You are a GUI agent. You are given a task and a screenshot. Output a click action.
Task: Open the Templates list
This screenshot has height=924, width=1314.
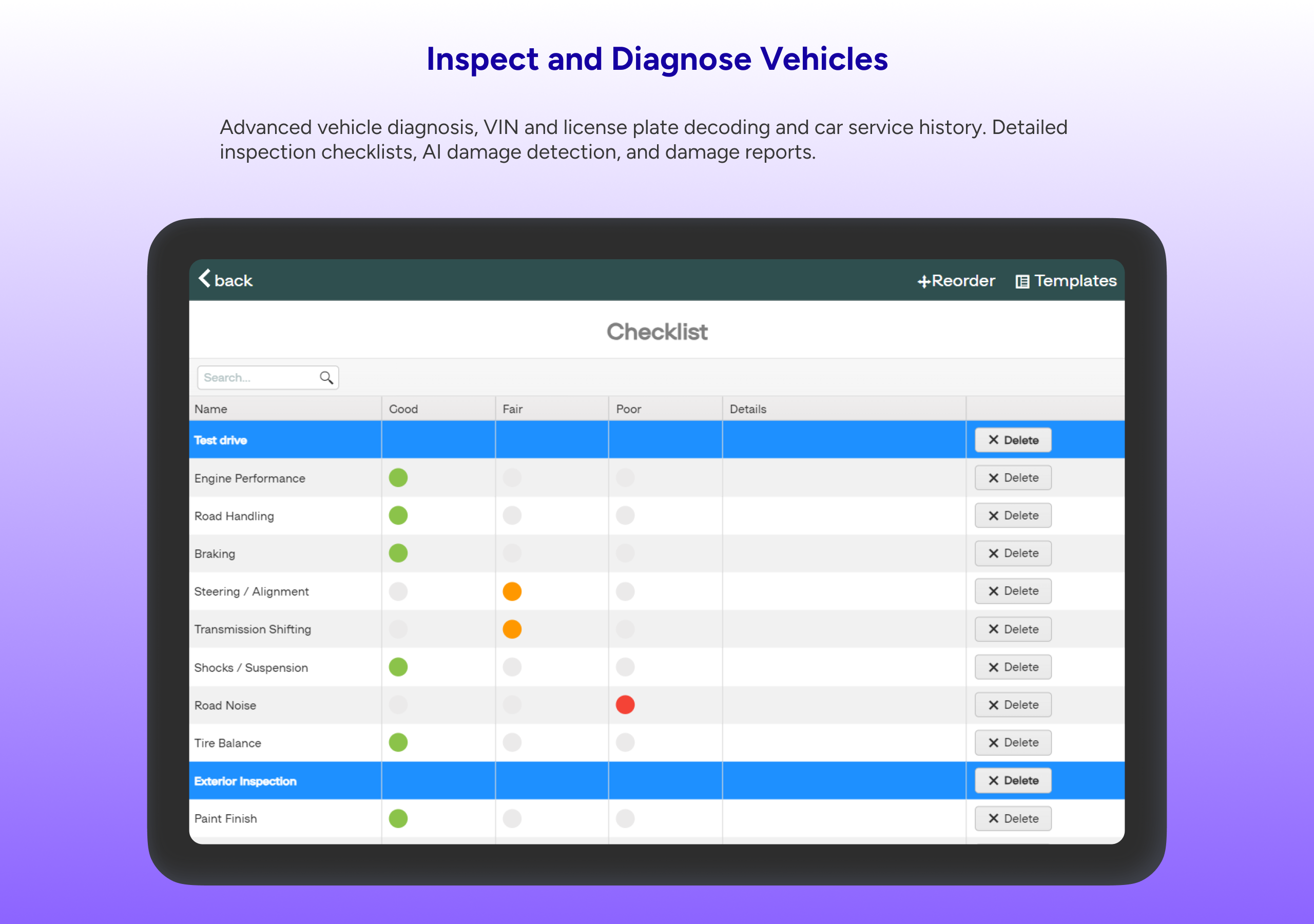click(x=1066, y=280)
